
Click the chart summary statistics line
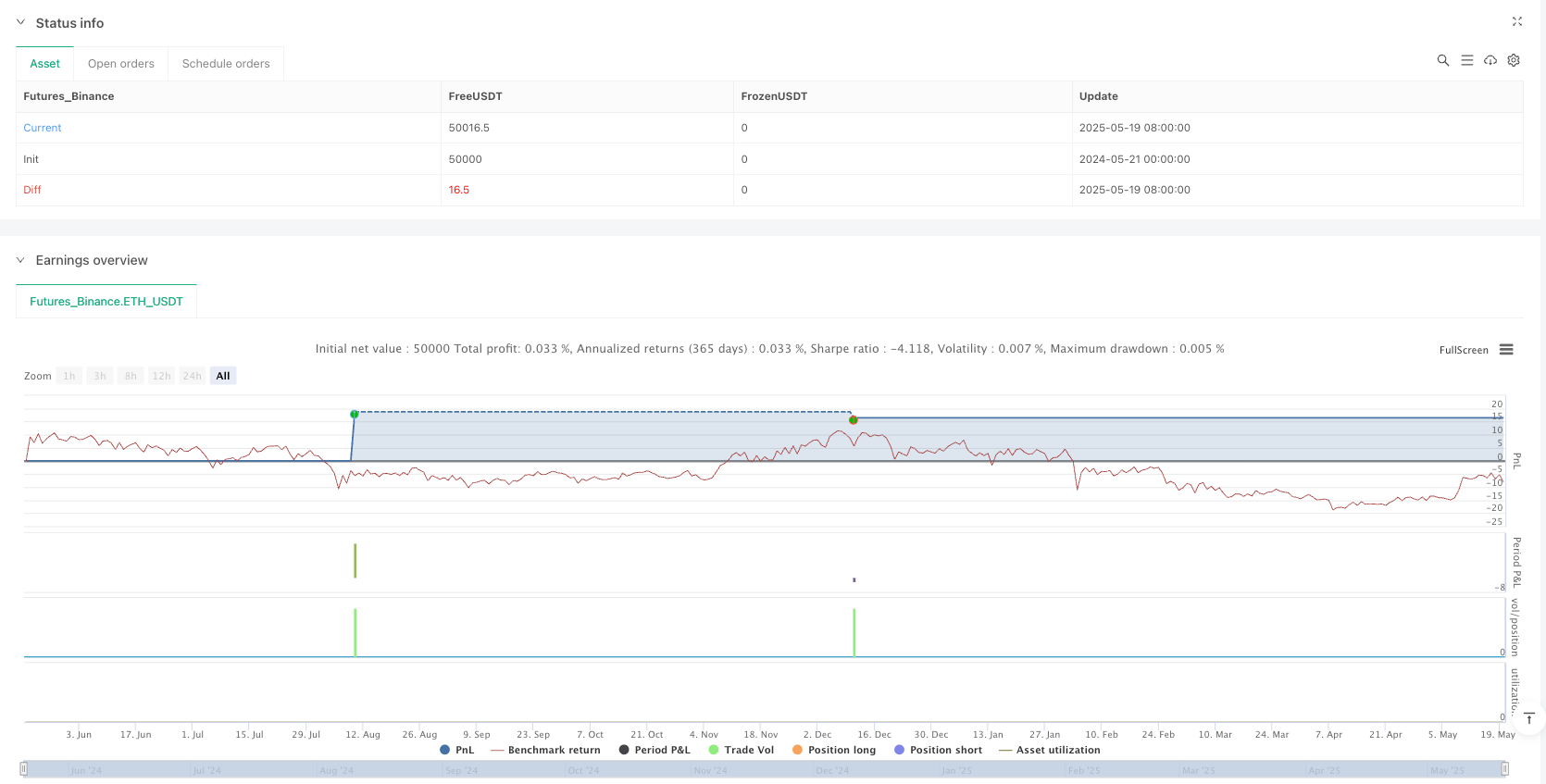770,349
